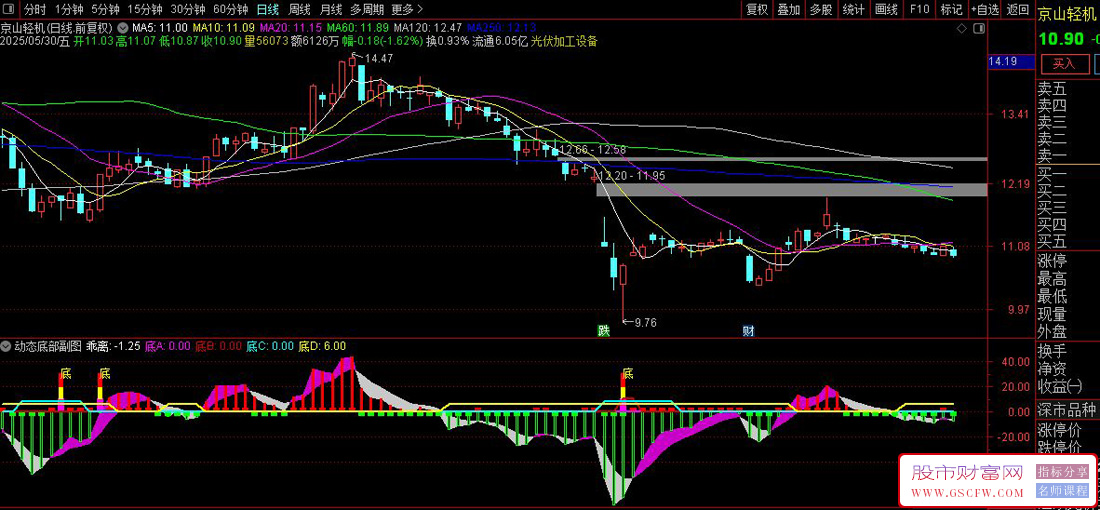
Task: Expand the 动态底部副图 indicator menu chevron
Action: click(x=6, y=346)
